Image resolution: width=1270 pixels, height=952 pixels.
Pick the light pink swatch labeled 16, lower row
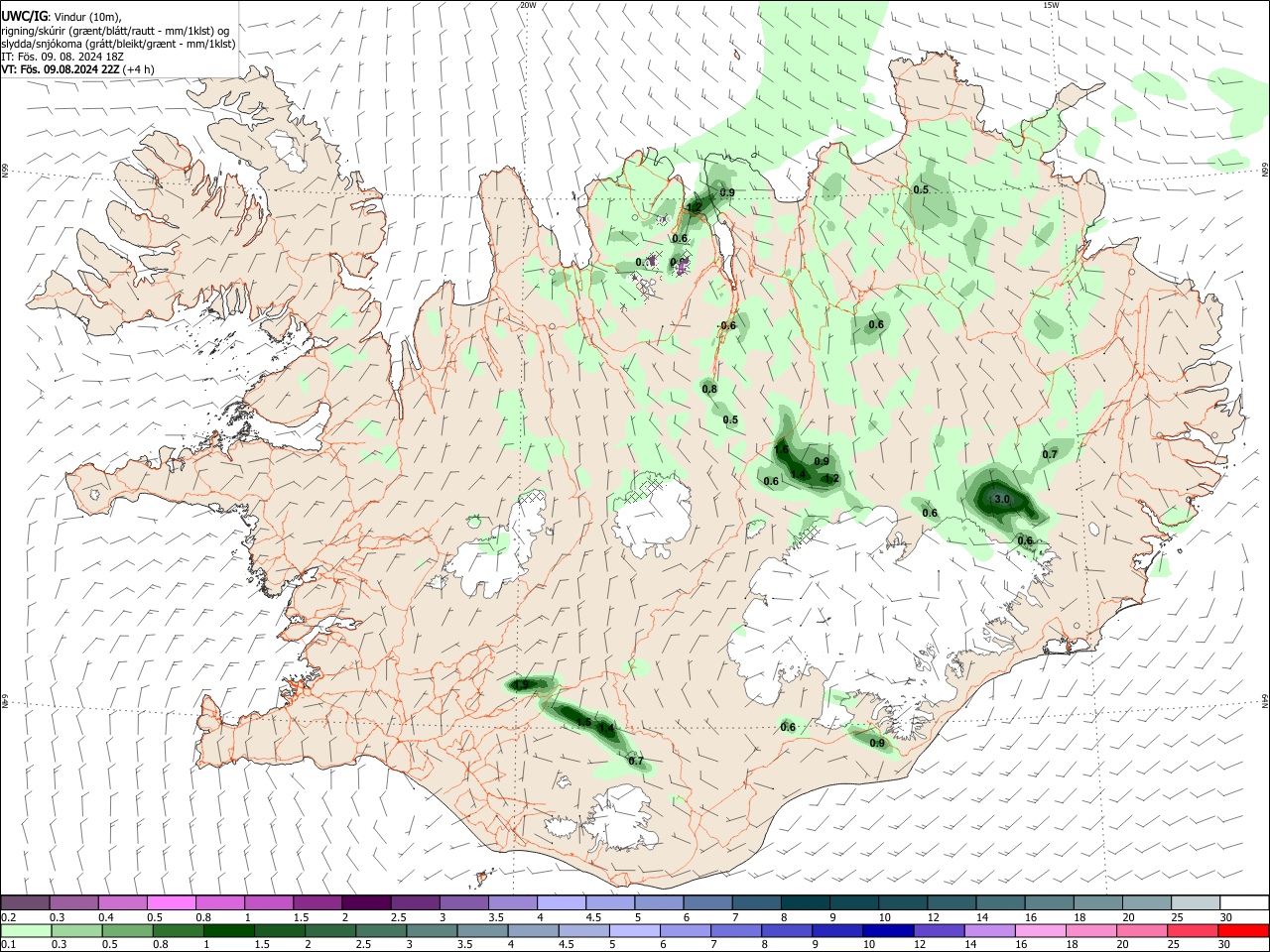[1039, 930]
